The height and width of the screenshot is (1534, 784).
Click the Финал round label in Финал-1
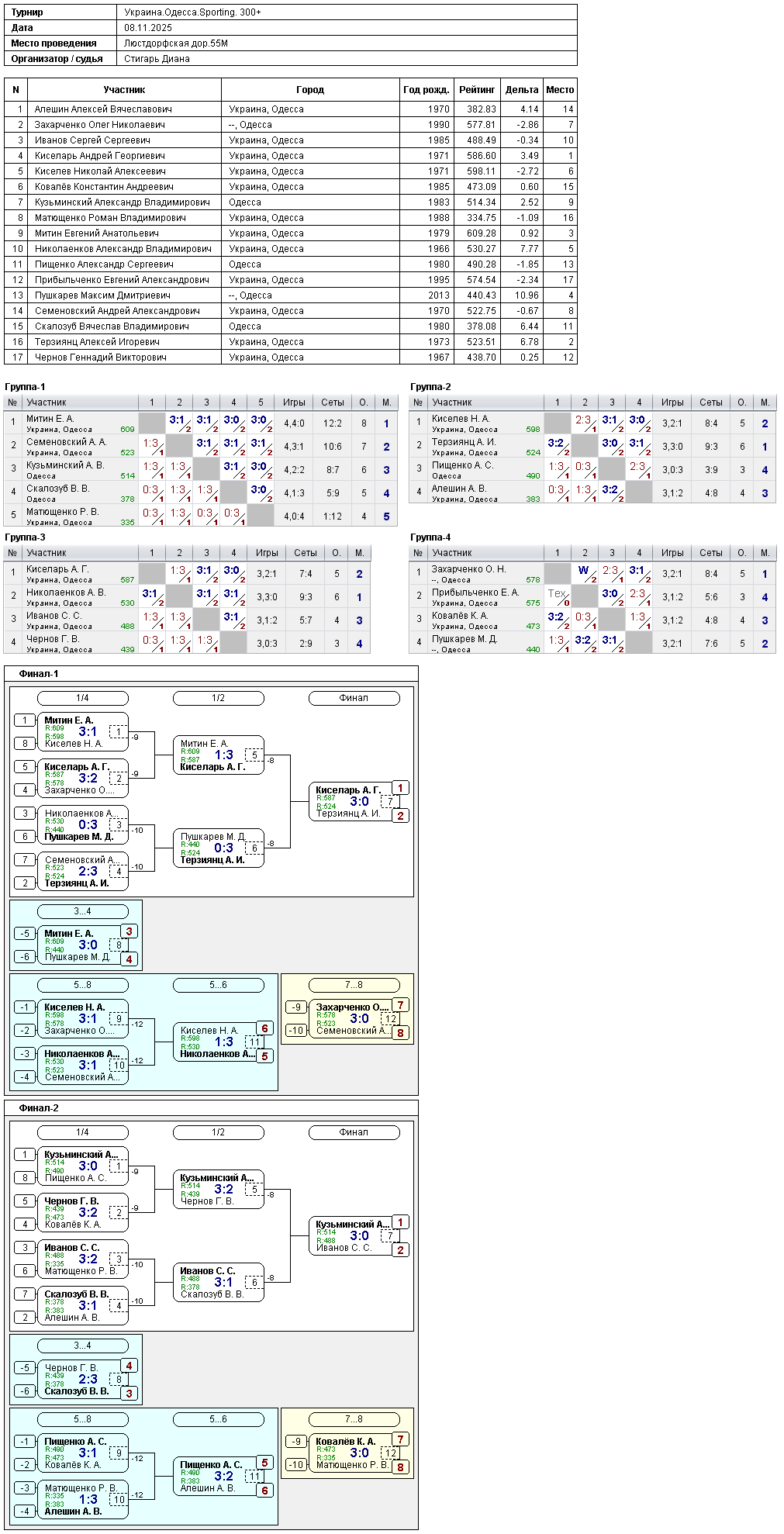point(354,698)
